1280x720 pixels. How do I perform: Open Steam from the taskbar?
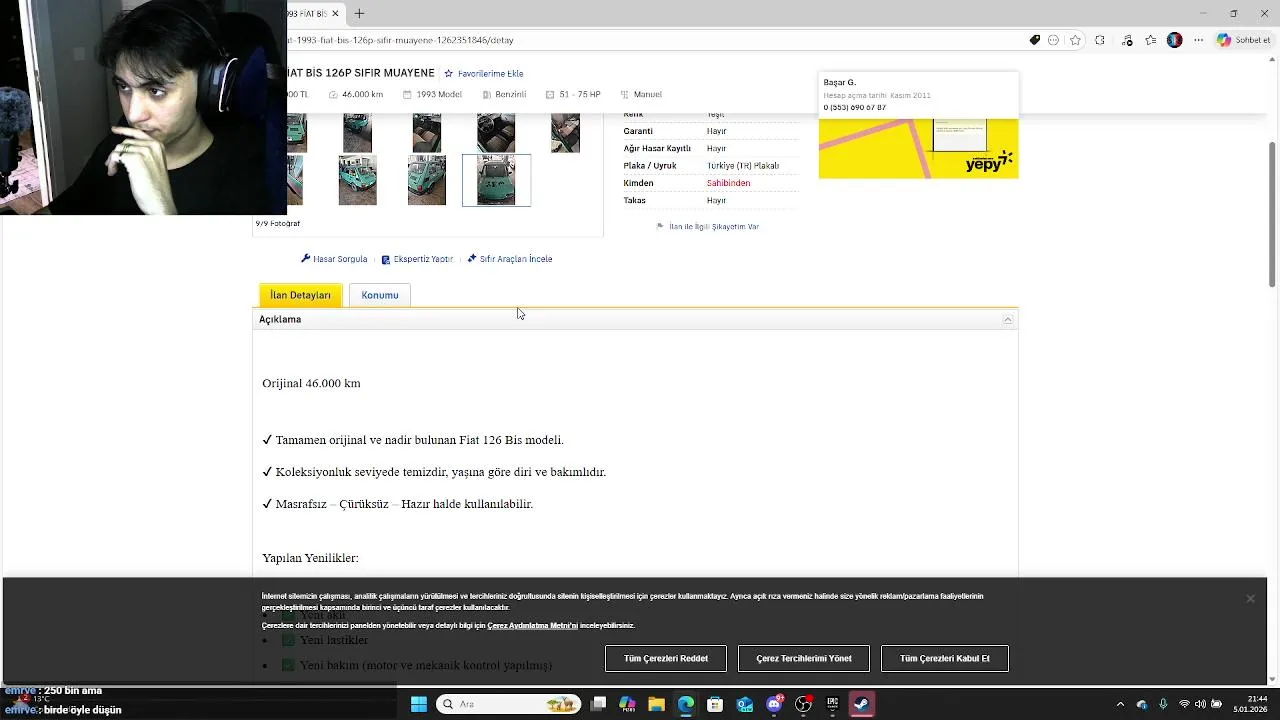click(x=861, y=704)
